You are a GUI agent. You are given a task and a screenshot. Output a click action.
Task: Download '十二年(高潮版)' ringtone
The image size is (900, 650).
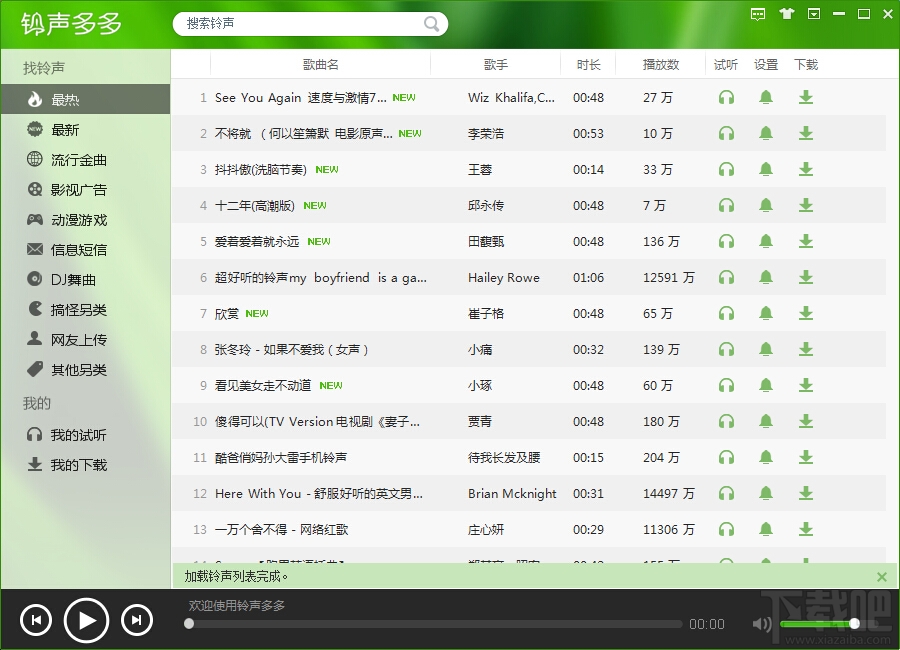pos(806,206)
